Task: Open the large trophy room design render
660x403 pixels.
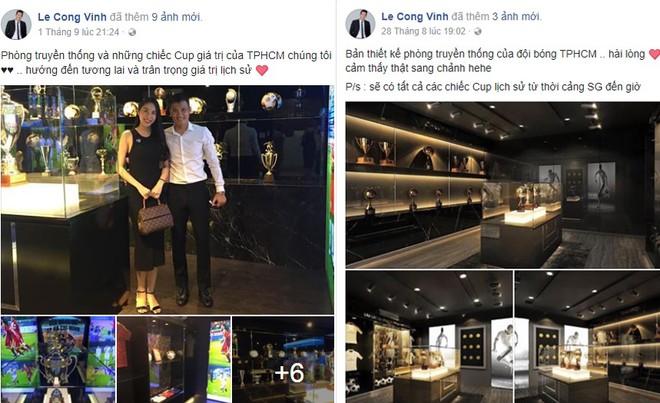Action: 503,185
